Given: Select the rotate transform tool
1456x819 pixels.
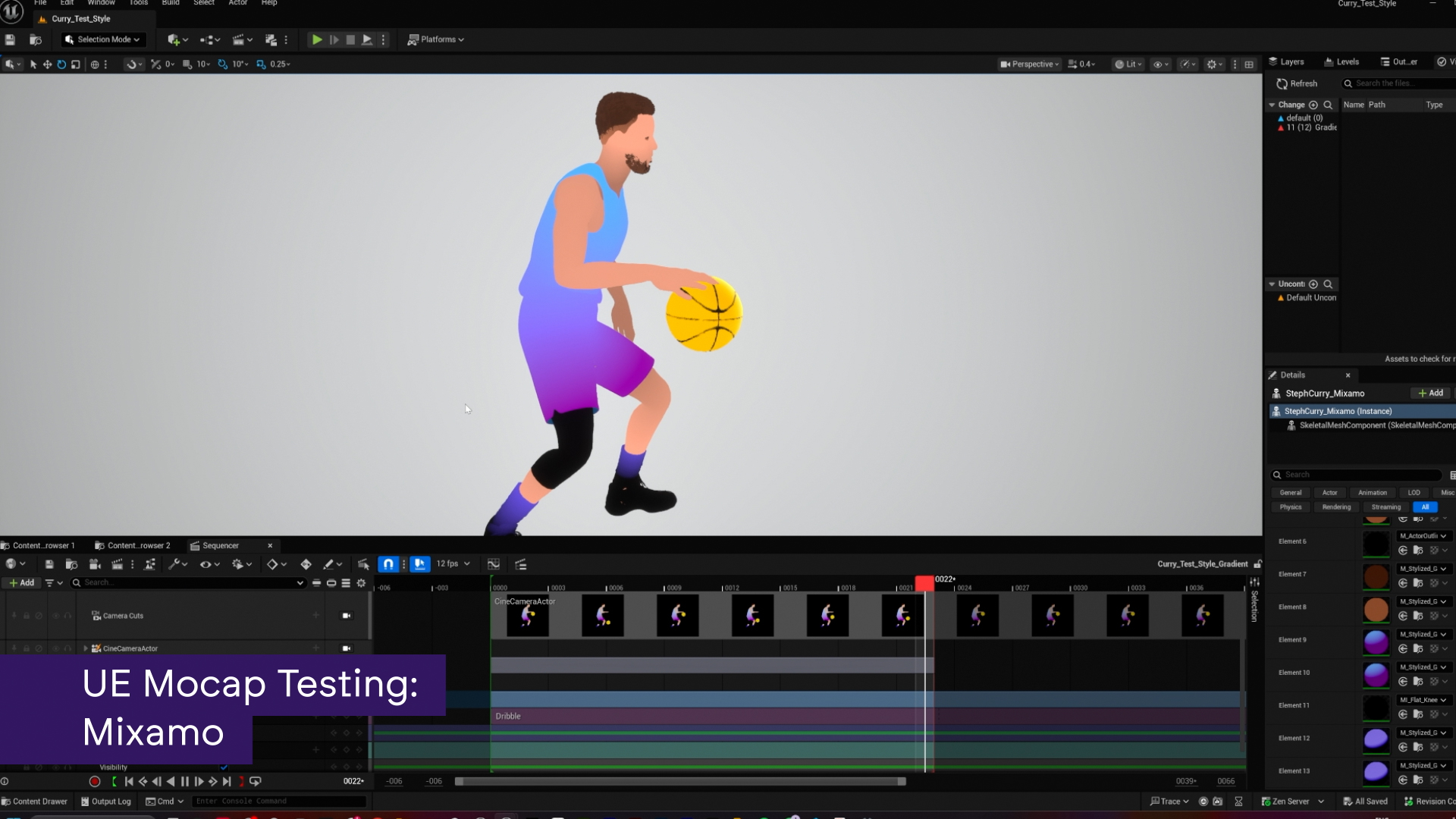Looking at the screenshot, I should (x=61, y=64).
